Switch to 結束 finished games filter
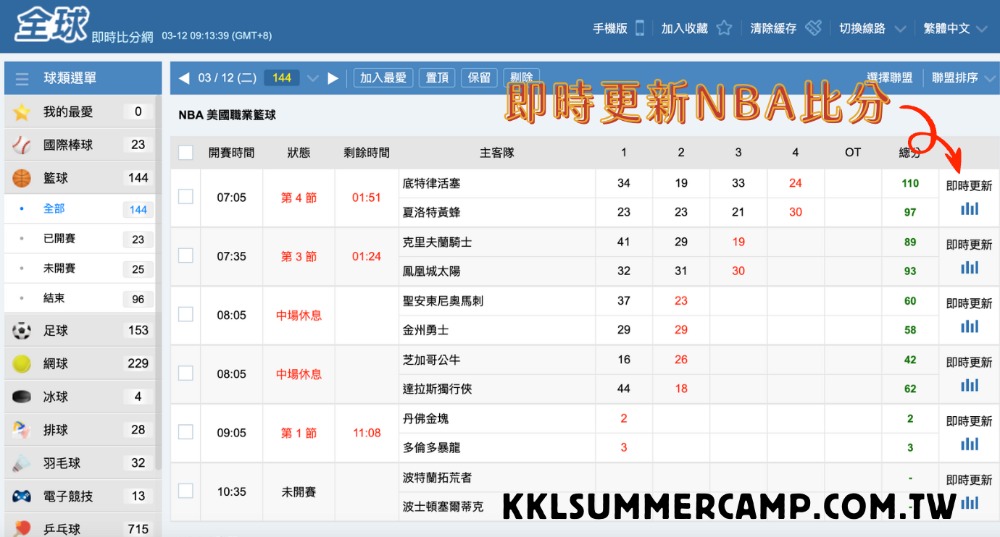This screenshot has height=537, width=1000. click(x=53, y=298)
